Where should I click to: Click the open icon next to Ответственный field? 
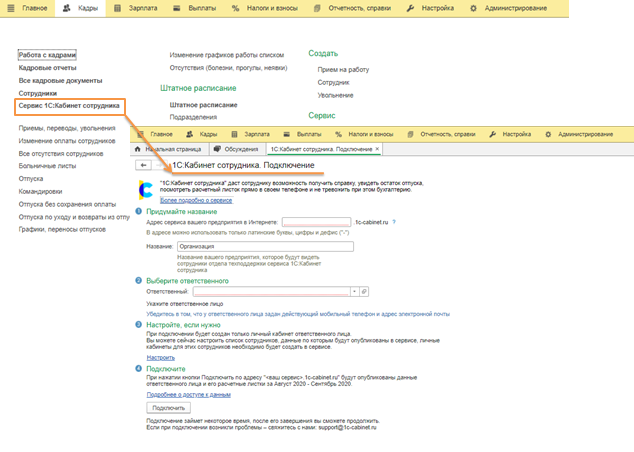tap(365, 291)
